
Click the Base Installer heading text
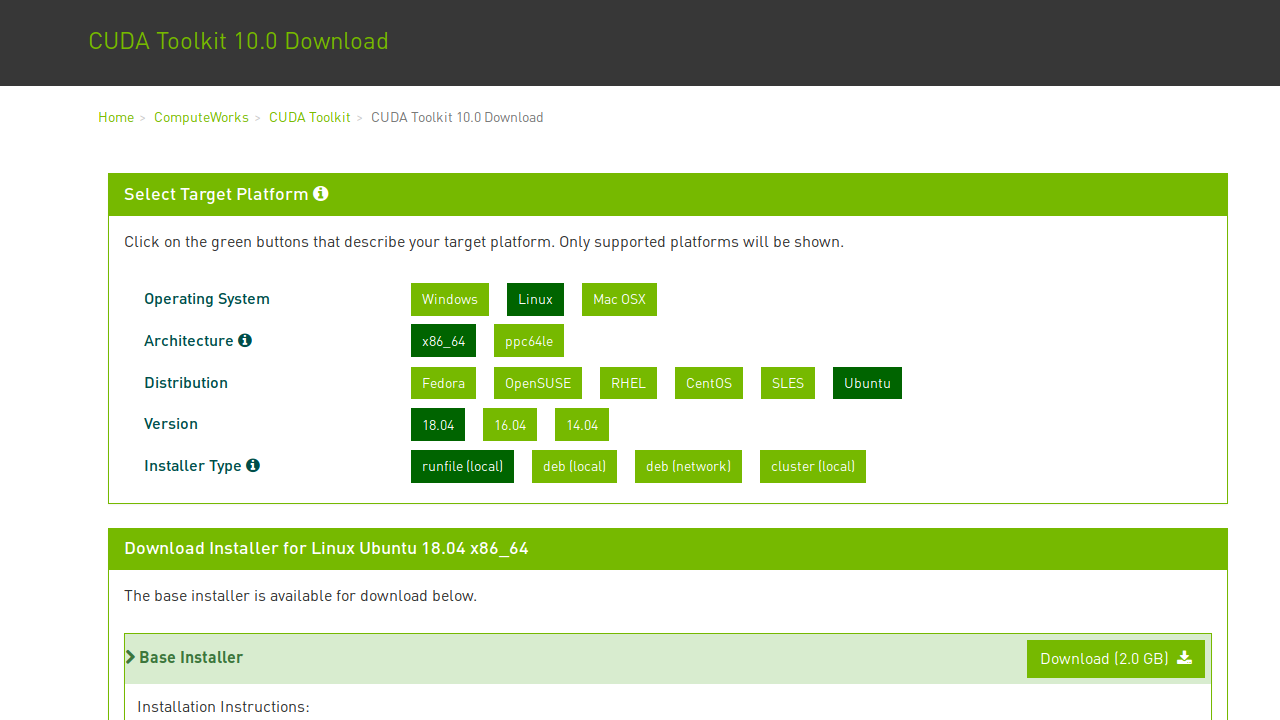coord(191,657)
